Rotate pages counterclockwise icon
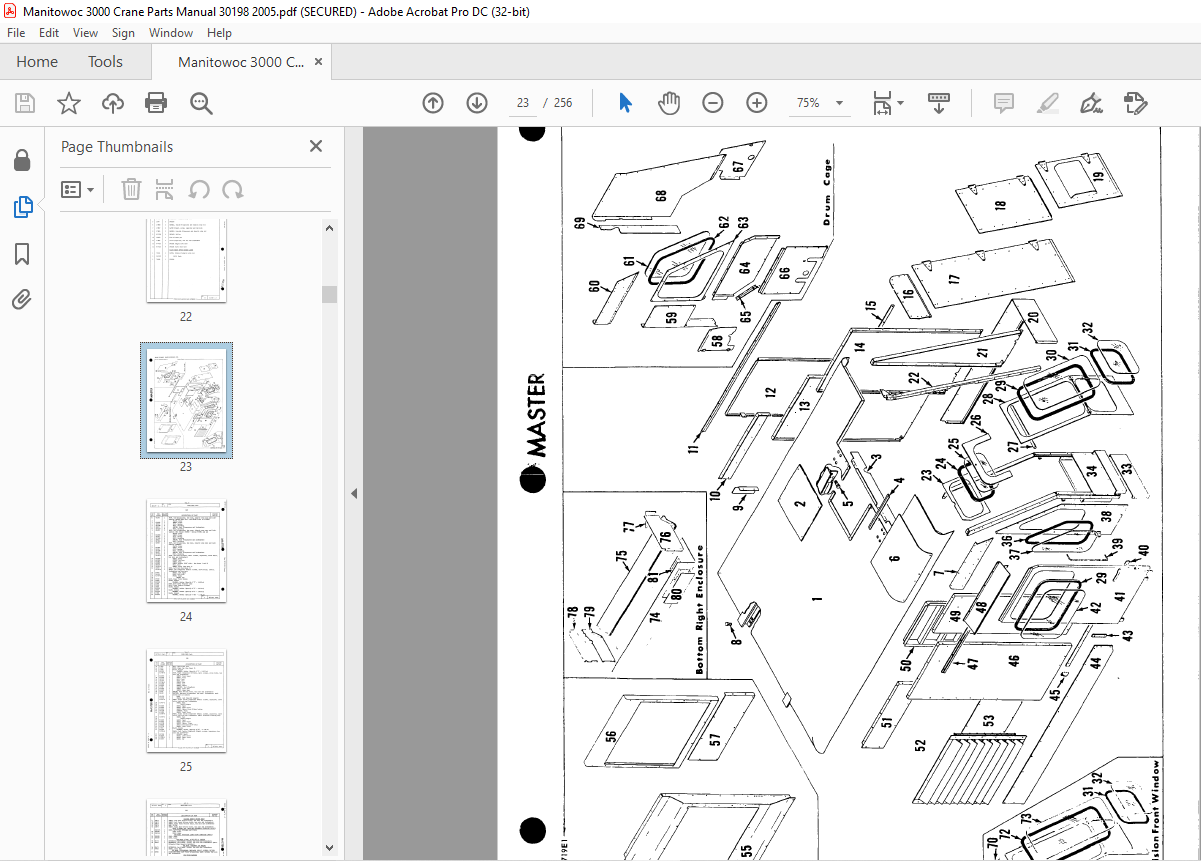Viewport: 1201px width, 861px height. tap(199, 189)
